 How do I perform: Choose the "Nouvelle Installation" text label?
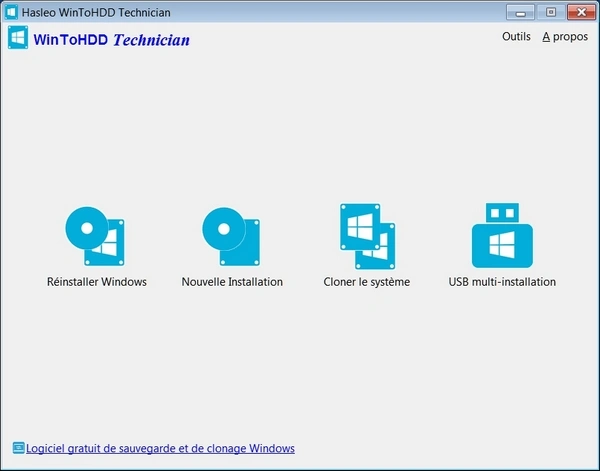coord(232,282)
